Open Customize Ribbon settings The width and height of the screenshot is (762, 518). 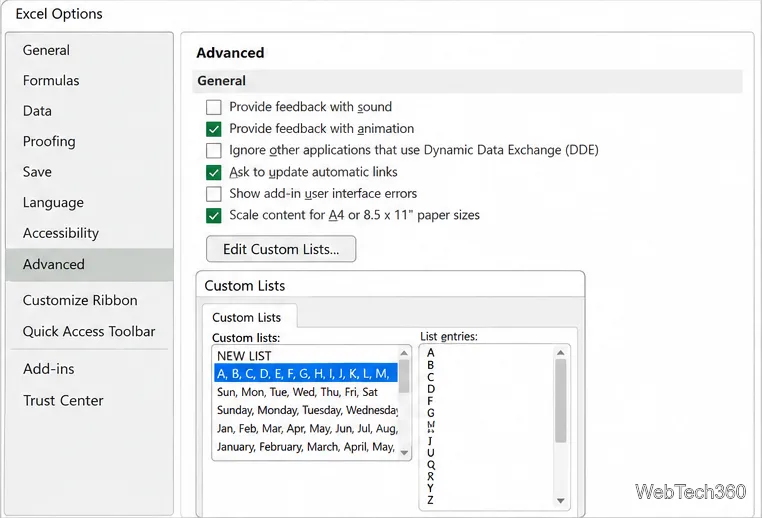[x=80, y=300]
